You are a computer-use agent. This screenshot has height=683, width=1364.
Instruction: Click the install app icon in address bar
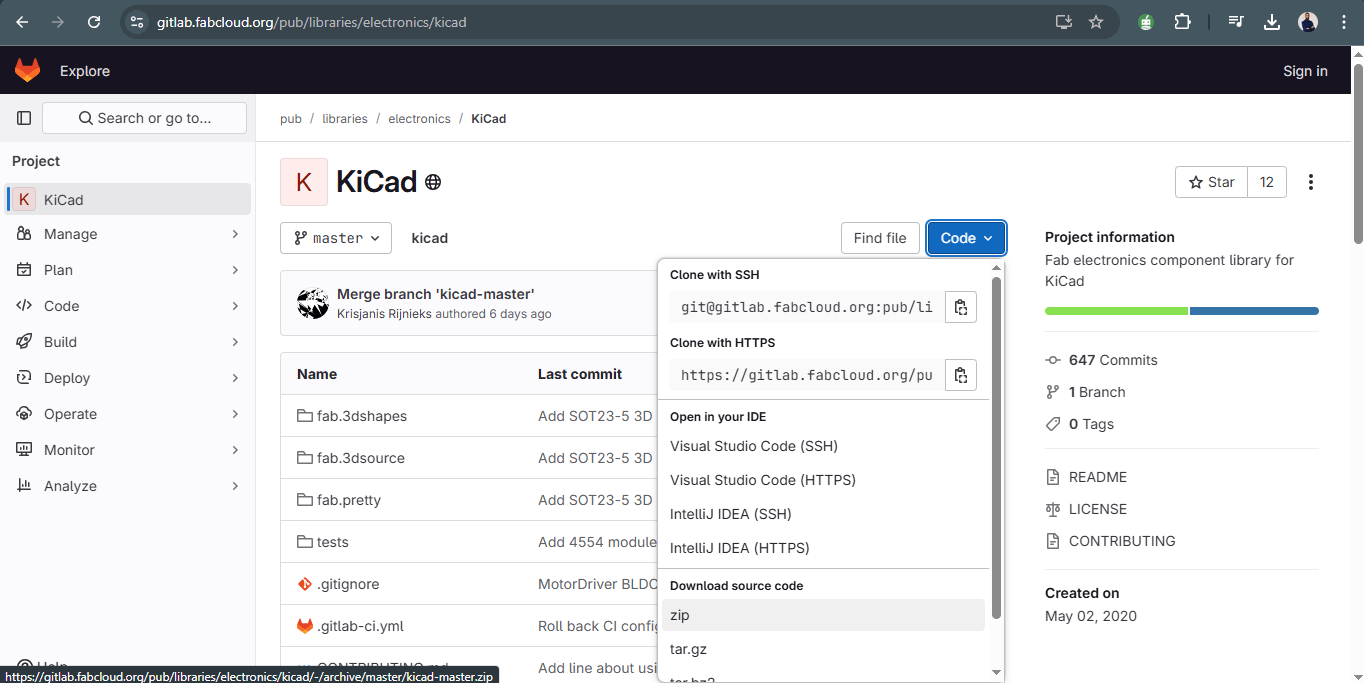point(1064,22)
